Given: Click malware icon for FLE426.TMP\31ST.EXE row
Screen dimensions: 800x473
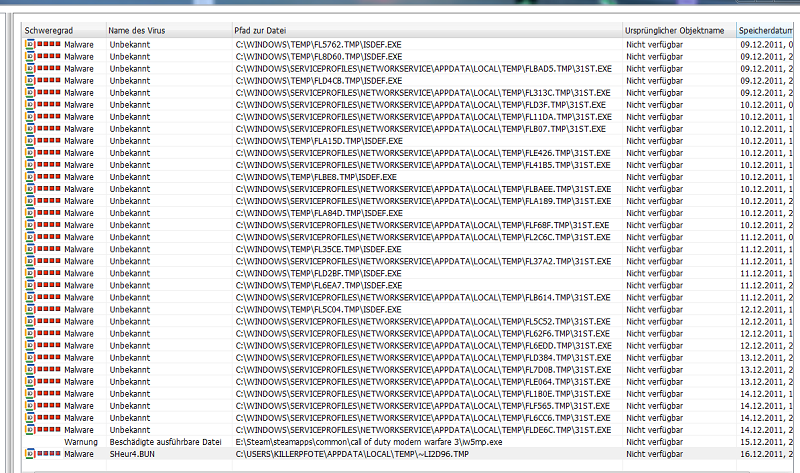Looking at the screenshot, I should coord(30,153).
